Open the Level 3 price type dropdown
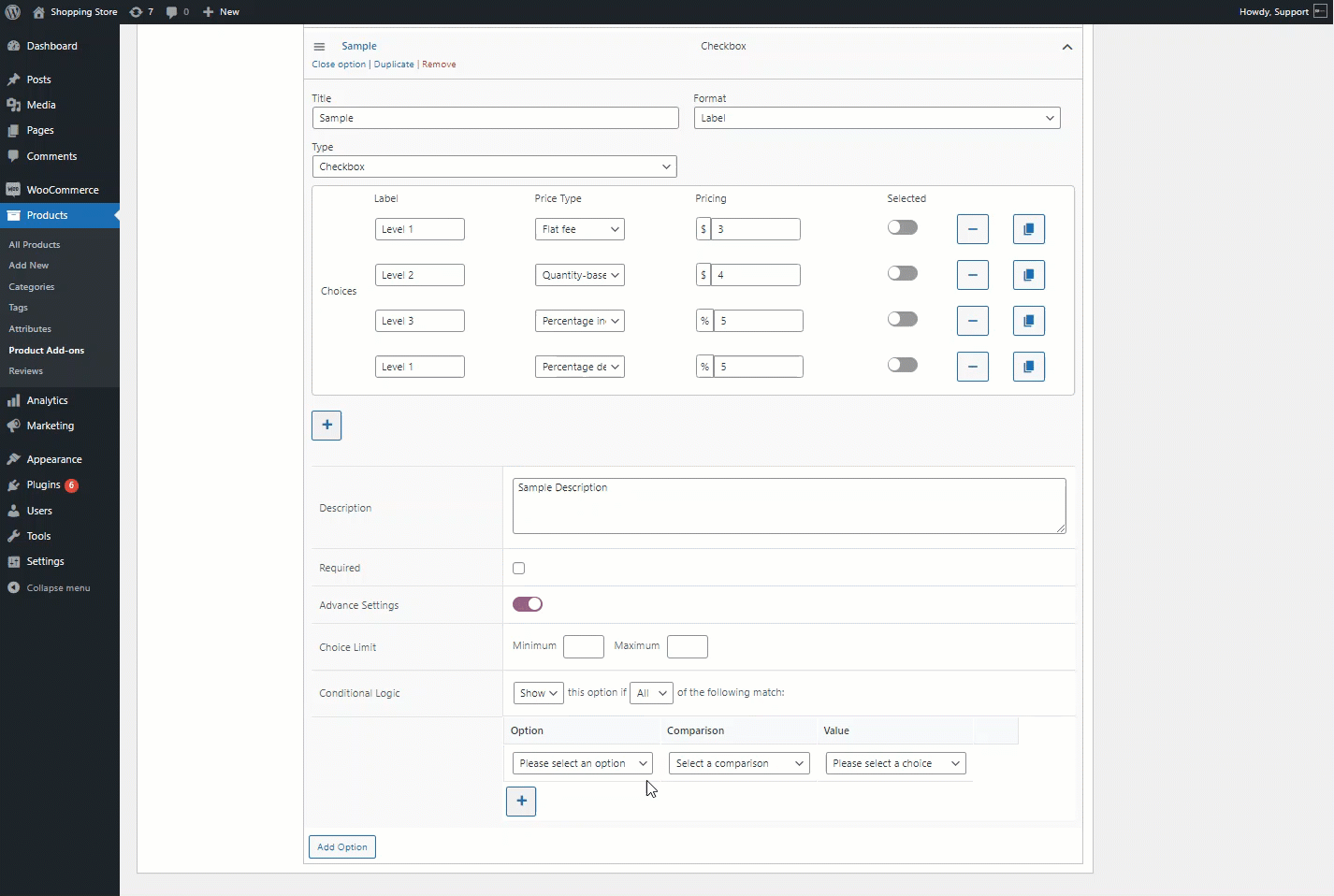 tap(580, 321)
